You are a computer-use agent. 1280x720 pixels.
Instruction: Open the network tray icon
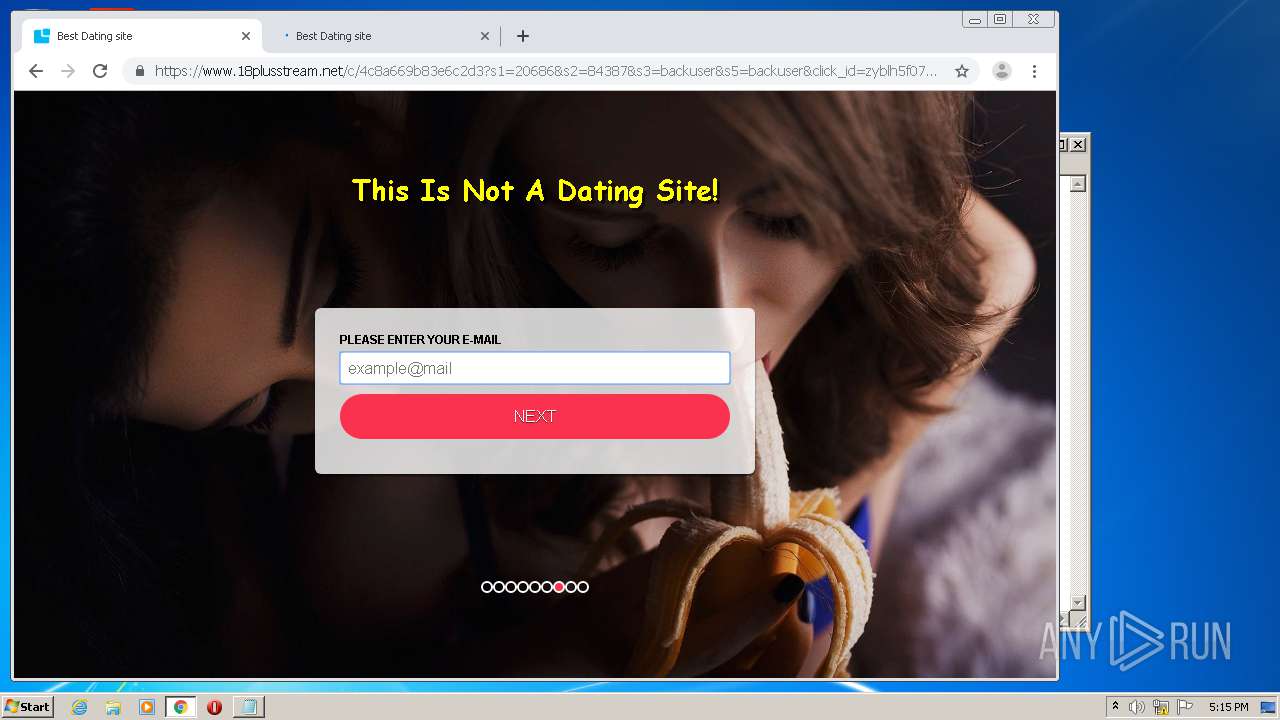coord(1161,707)
